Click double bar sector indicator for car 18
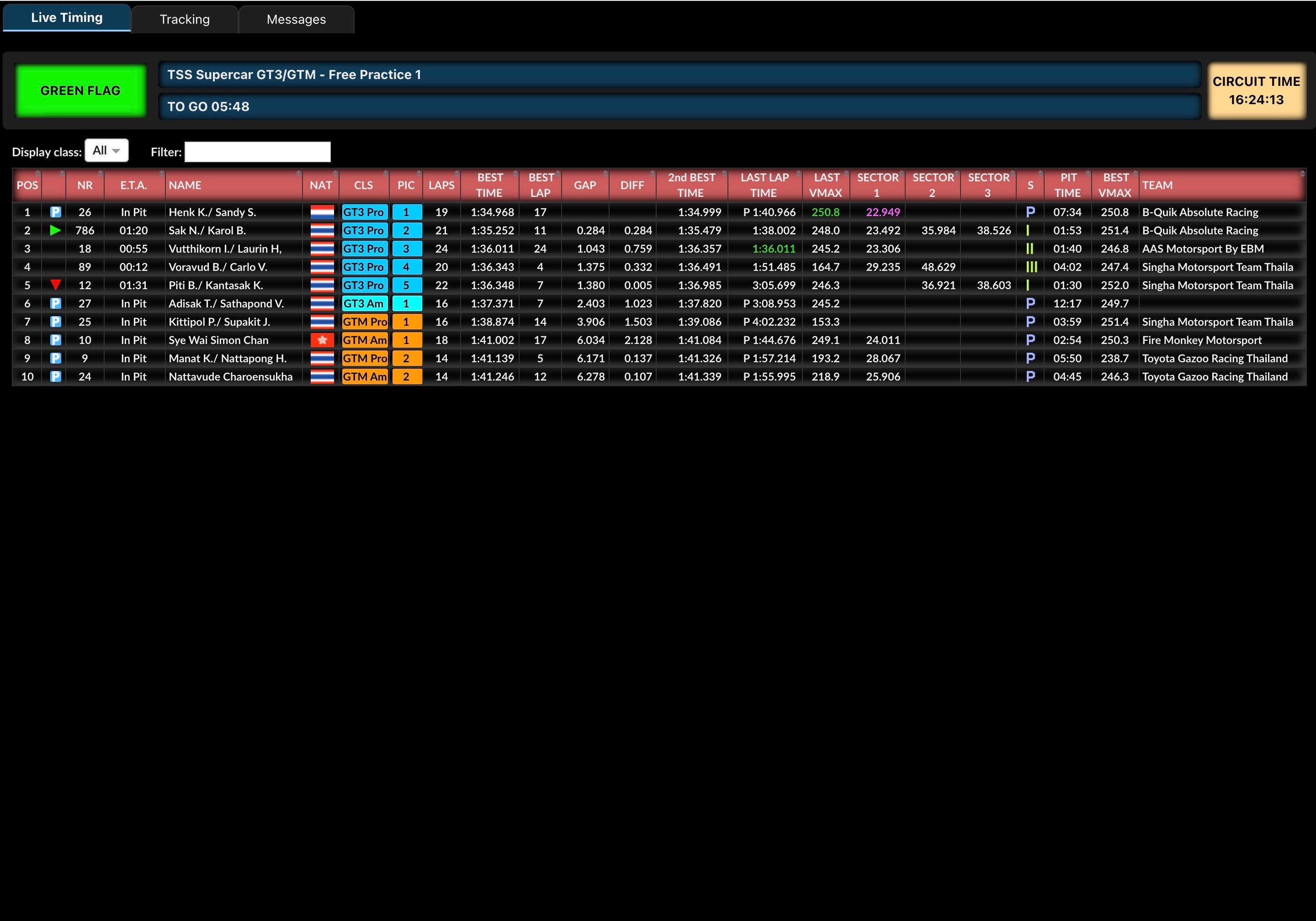The width and height of the screenshot is (1316, 921). pos(1029,249)
